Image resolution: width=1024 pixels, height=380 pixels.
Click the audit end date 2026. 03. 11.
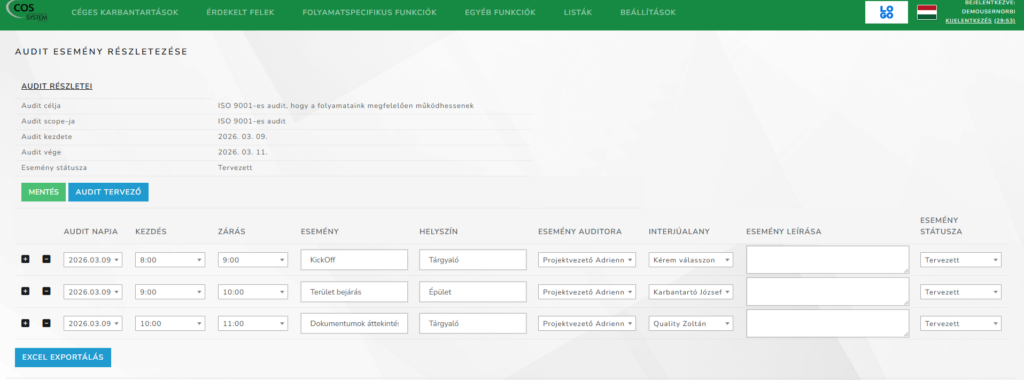tap(242, 152)
